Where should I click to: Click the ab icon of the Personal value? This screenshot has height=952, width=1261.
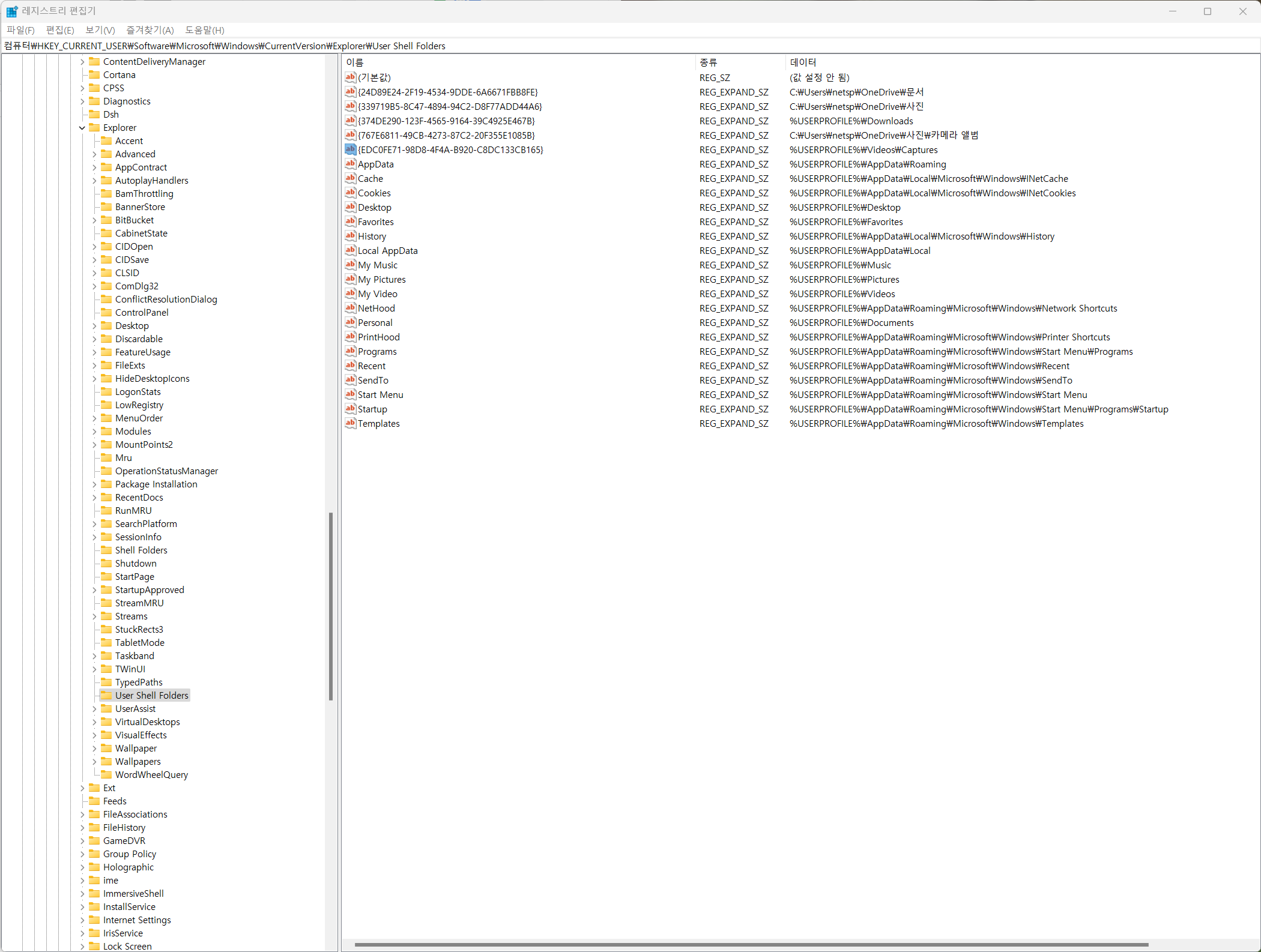351,322
